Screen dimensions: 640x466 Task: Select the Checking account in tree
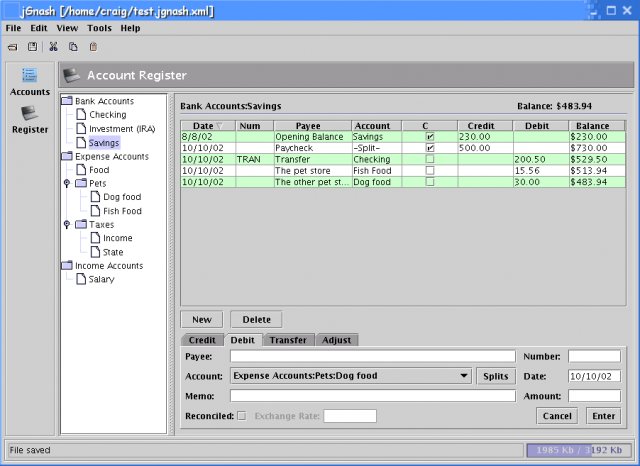[107, 115]
